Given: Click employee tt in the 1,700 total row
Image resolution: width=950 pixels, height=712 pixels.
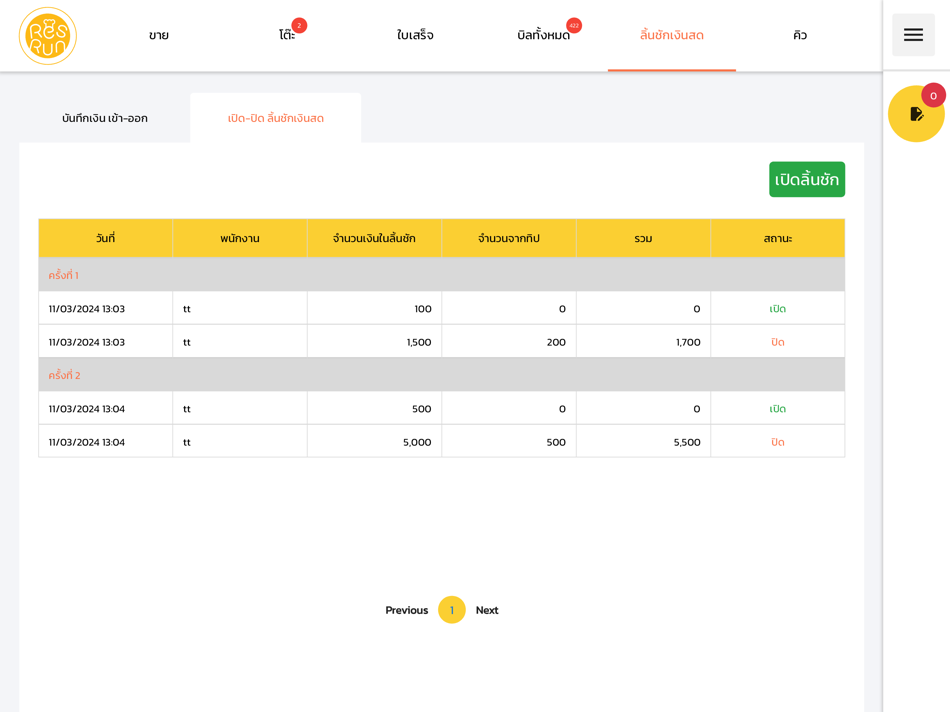Looking at the screenshot, I should coord(187,342).
